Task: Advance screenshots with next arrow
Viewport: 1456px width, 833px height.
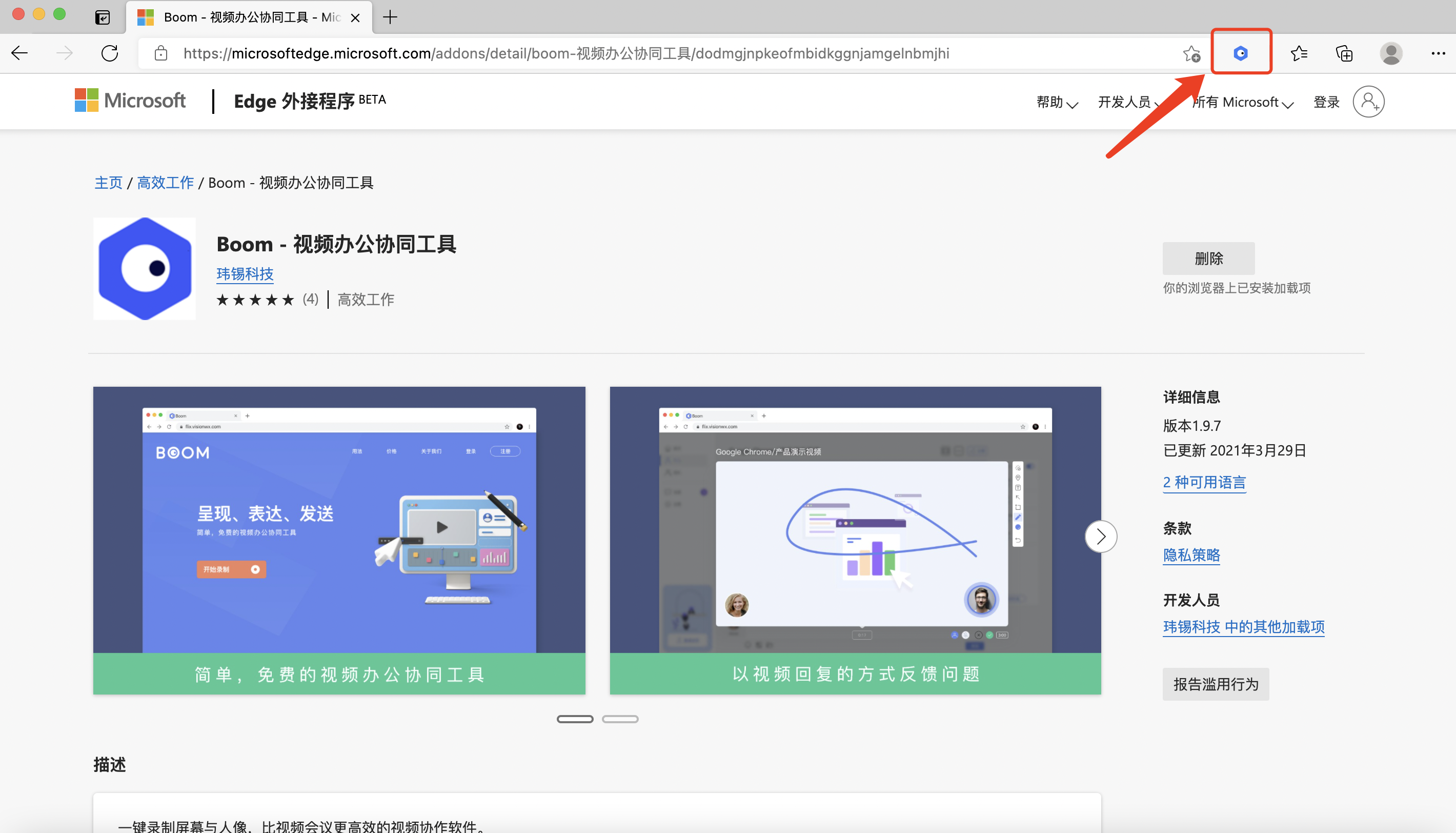Action: tap(1100, 537)
